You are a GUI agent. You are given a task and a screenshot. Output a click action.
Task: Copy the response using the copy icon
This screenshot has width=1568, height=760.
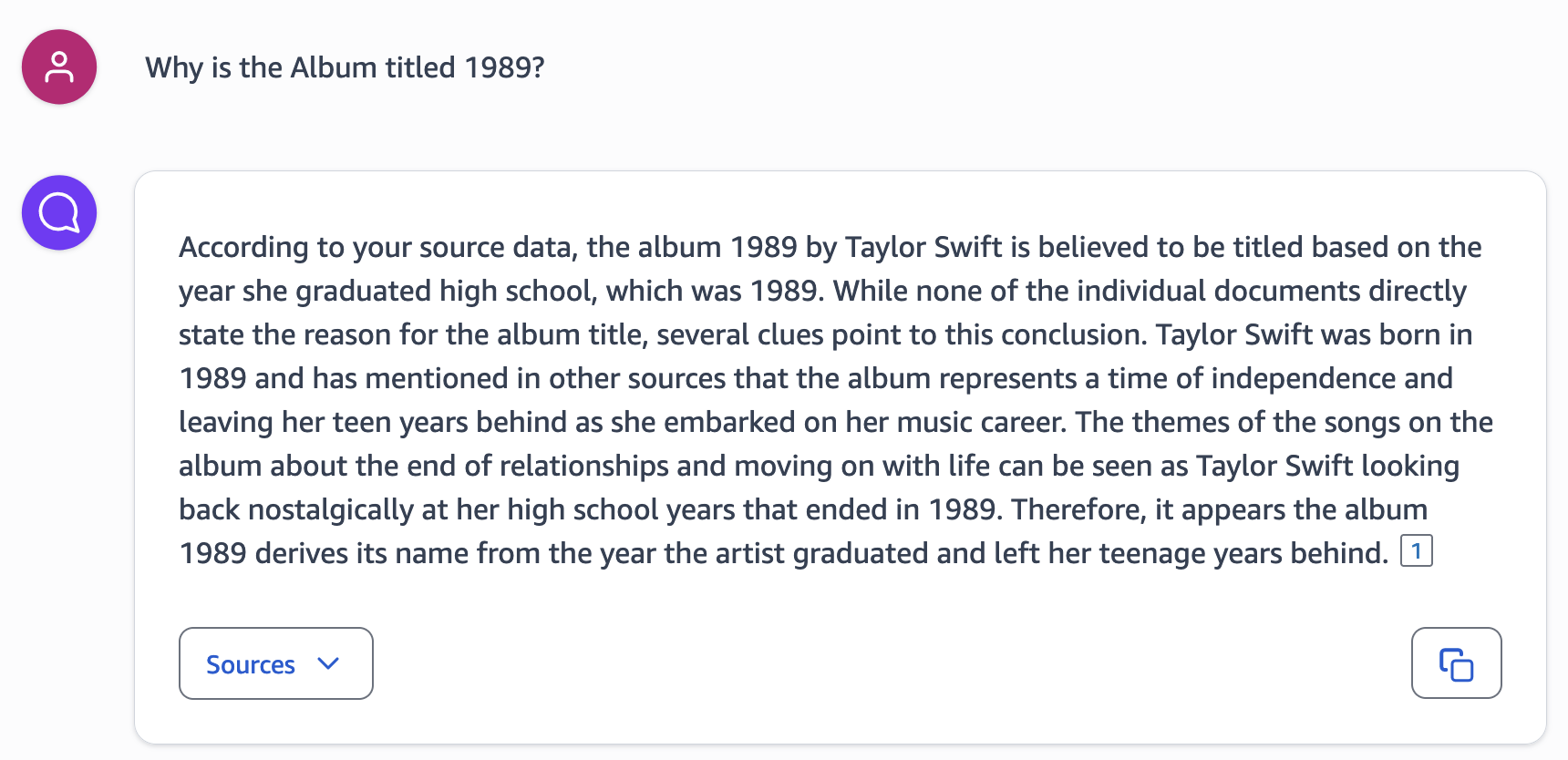(1456, 663)
